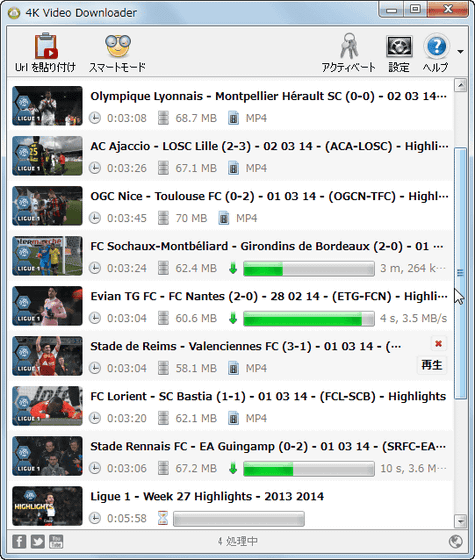The height and width of the screenshot is (560, 475).
Task: Select the Olympique Lyonnais video thumbnail
Action: click(x=47, y=106)
